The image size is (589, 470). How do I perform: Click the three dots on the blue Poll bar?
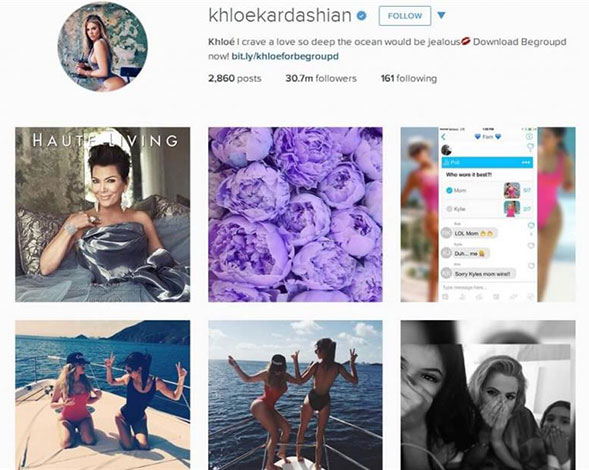[x=525, y=163]
